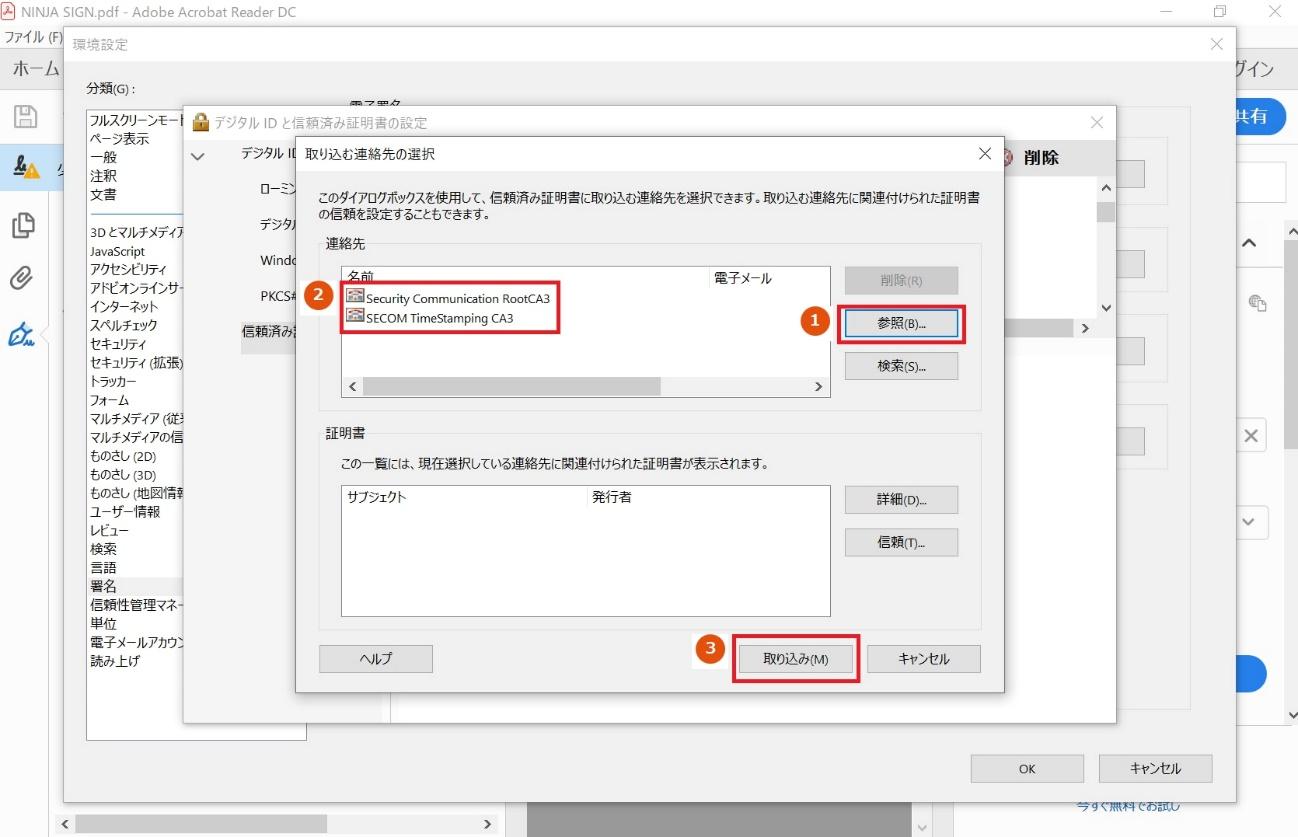1298x837 pixels.
Task: Click ヘルプ help button
Action: 376,659
